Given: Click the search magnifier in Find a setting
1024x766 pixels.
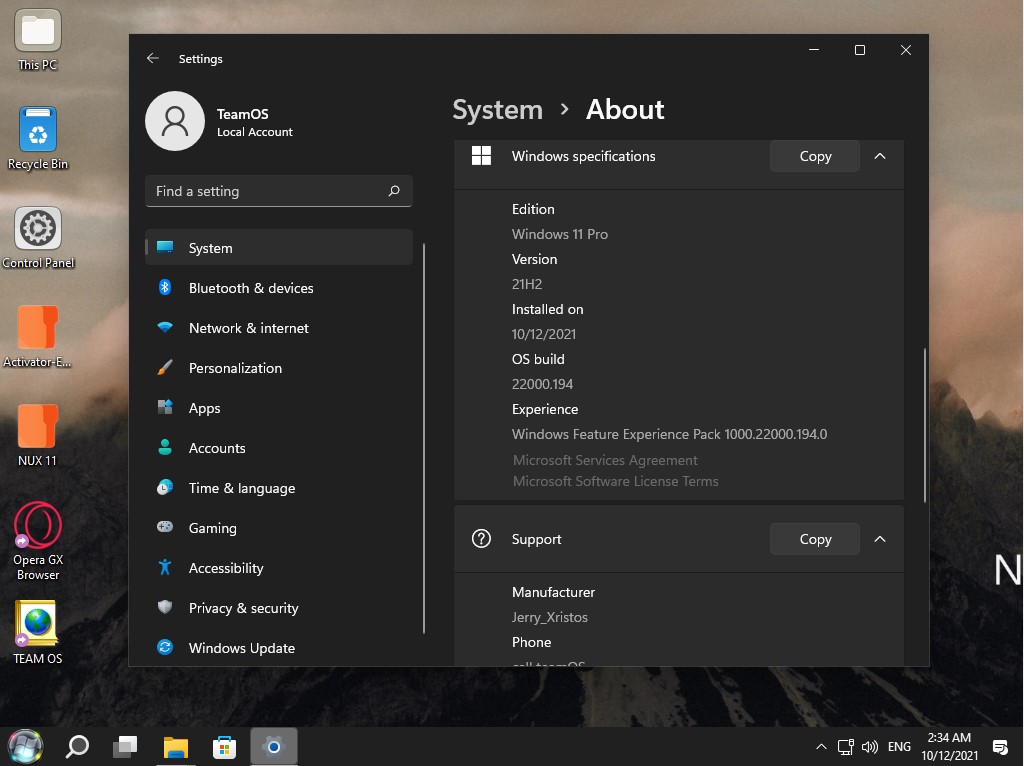Looking at the screenshot, I should [x=394, y=191].
